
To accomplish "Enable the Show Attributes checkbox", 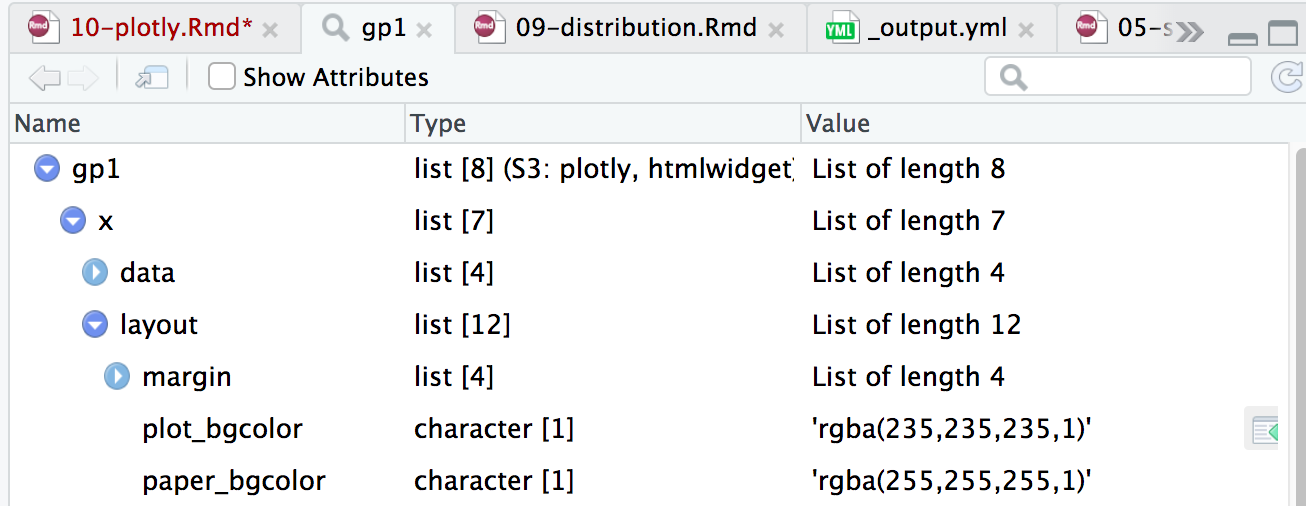I will tap(222, 77).
